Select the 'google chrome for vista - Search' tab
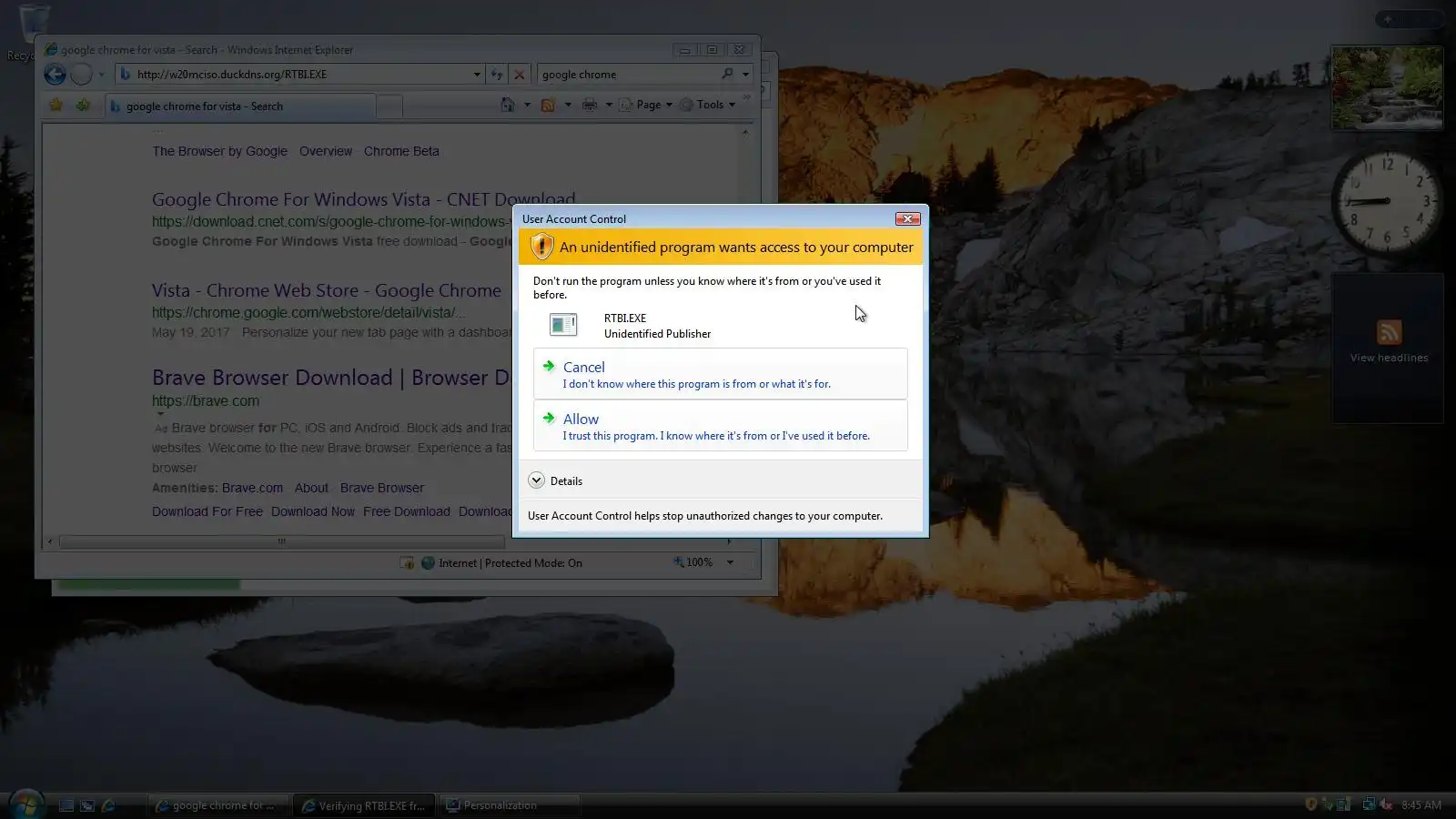The height and width of the screenshot is (819, 1456). pos(239,106)
